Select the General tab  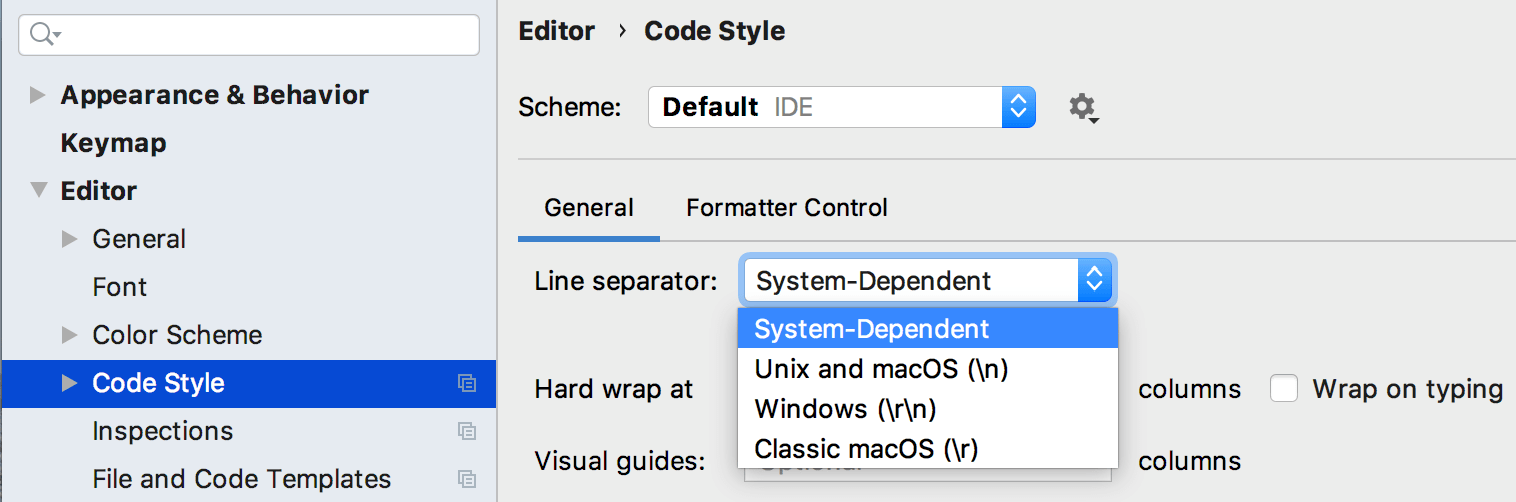(x=588, y=208)
